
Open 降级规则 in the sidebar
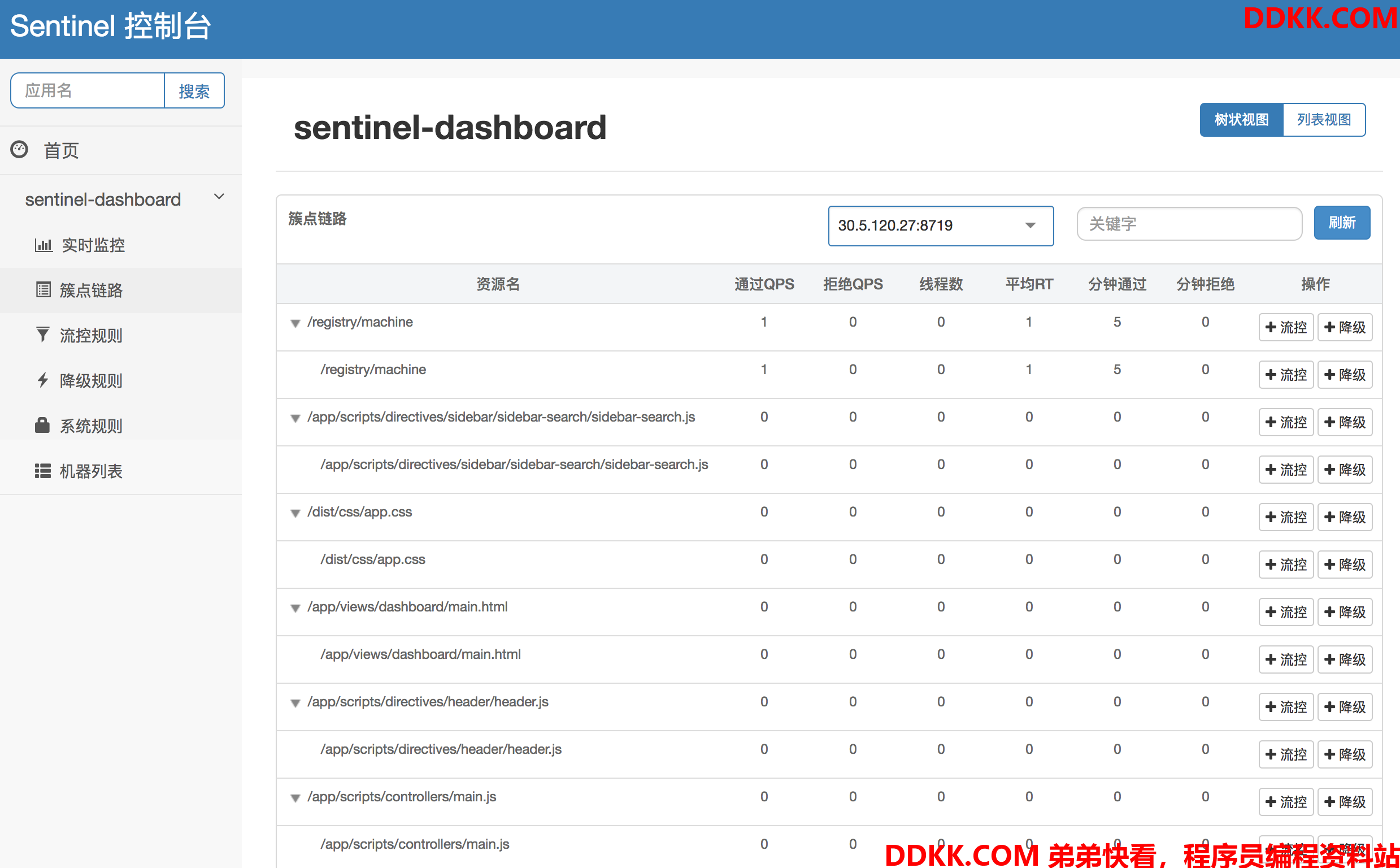coord(120,381)
